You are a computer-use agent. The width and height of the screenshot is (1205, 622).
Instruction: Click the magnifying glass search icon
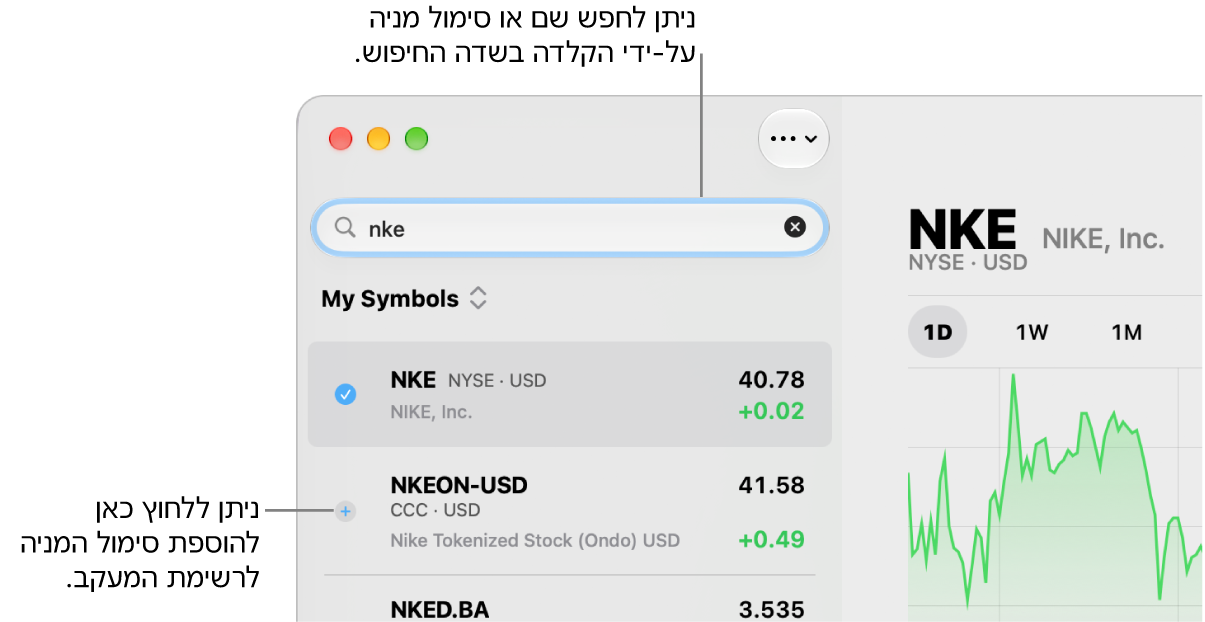pos(345,228)
